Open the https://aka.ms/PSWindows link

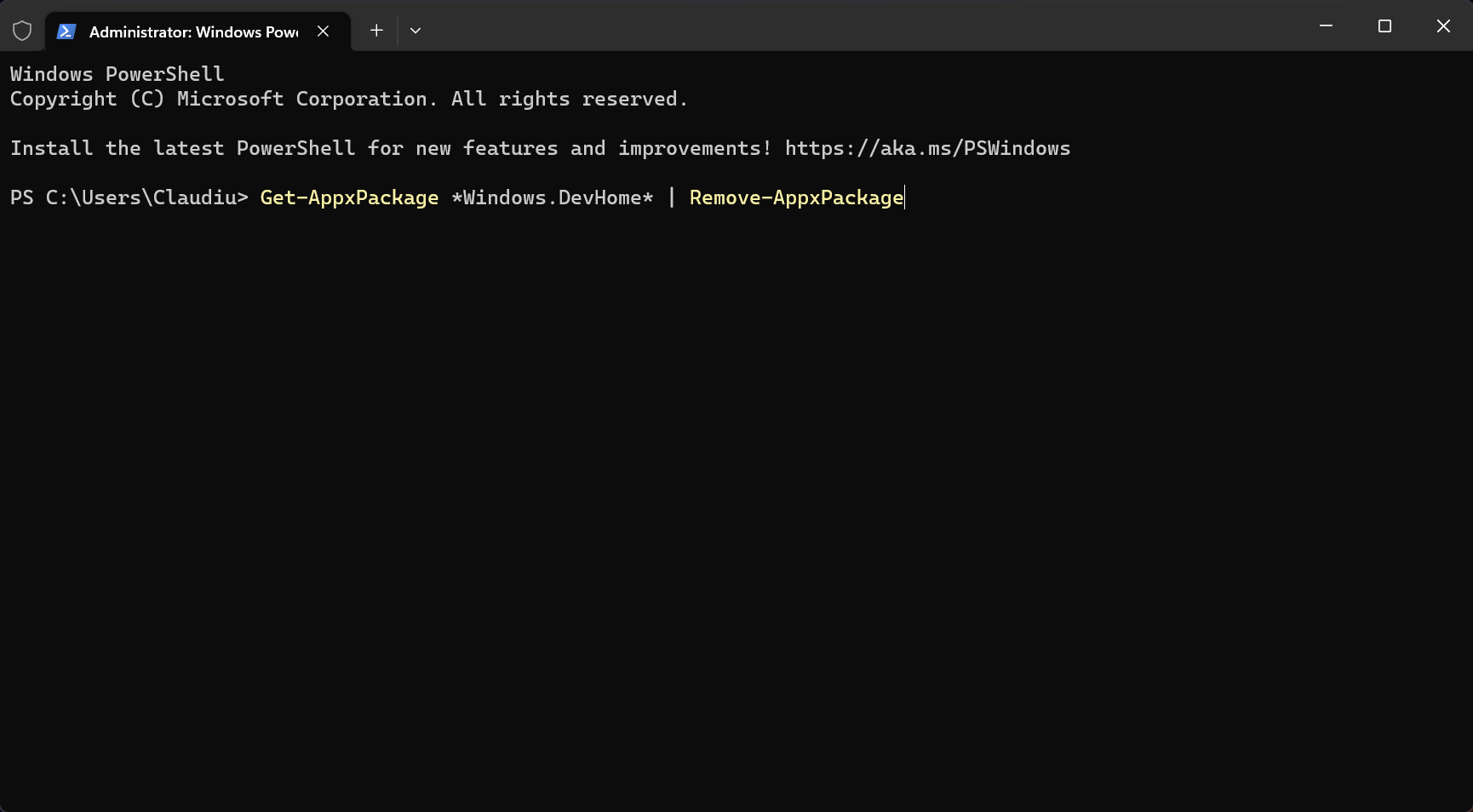point(927,148)
